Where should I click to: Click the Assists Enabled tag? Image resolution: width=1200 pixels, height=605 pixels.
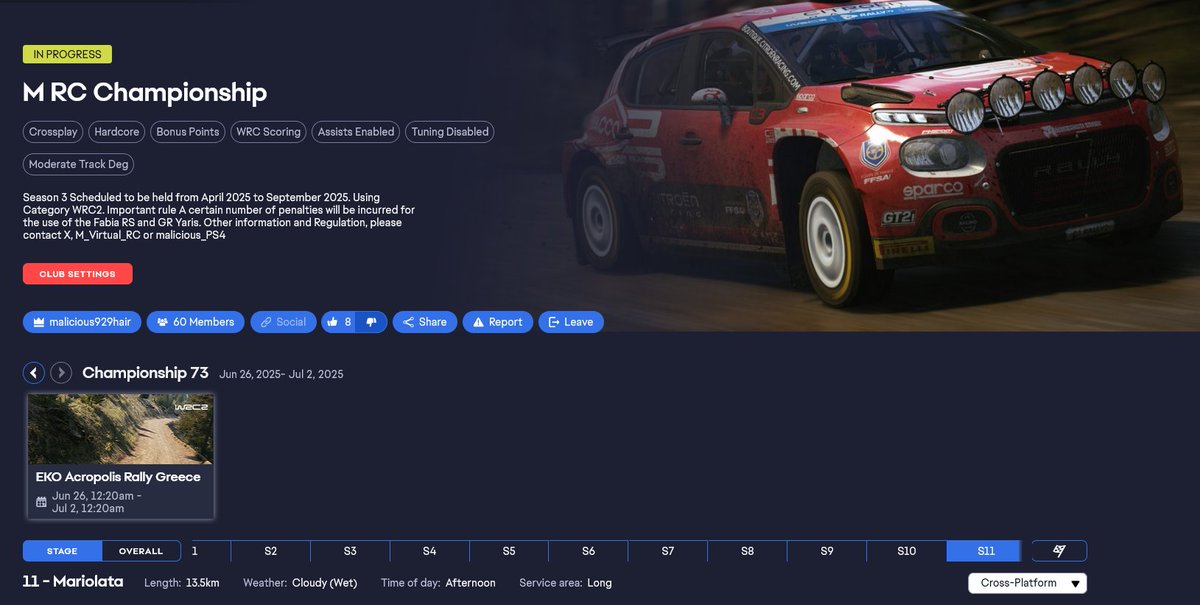[x=356, y=132]
